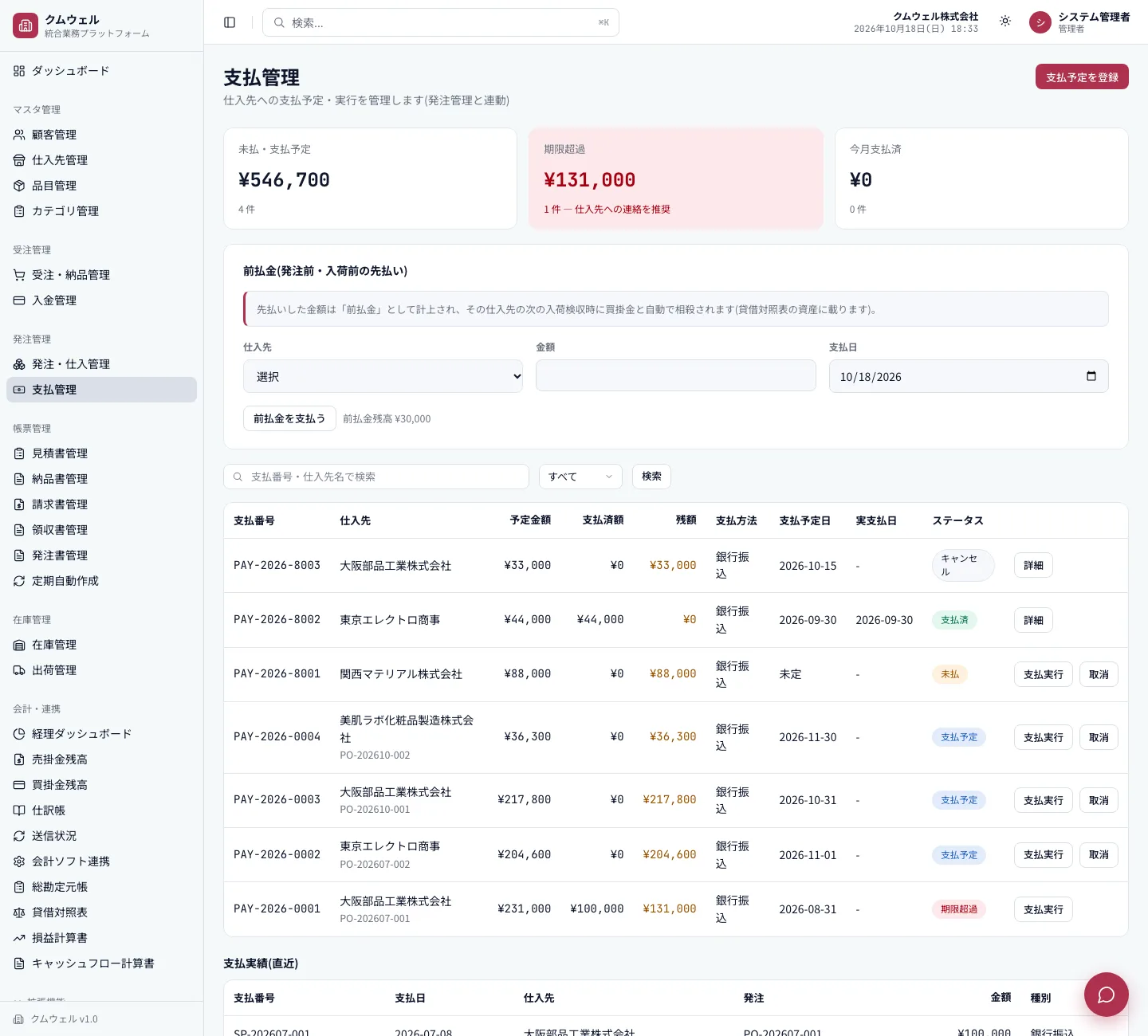Click the 貸借対照表 balance scale icon

click(x=19, y=912)
